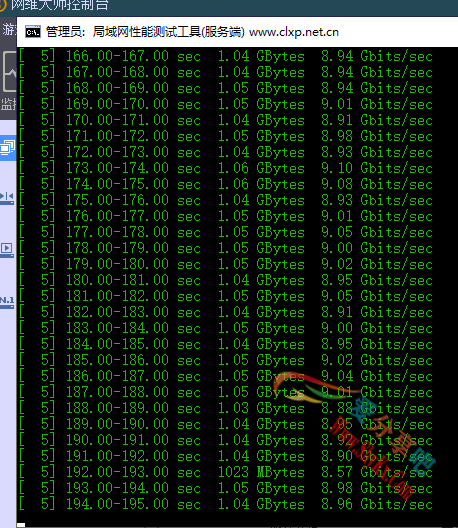Screen dimensions: 458x528
Task: Select the highlighted stacked computers icon
Action: click(8, 148)
